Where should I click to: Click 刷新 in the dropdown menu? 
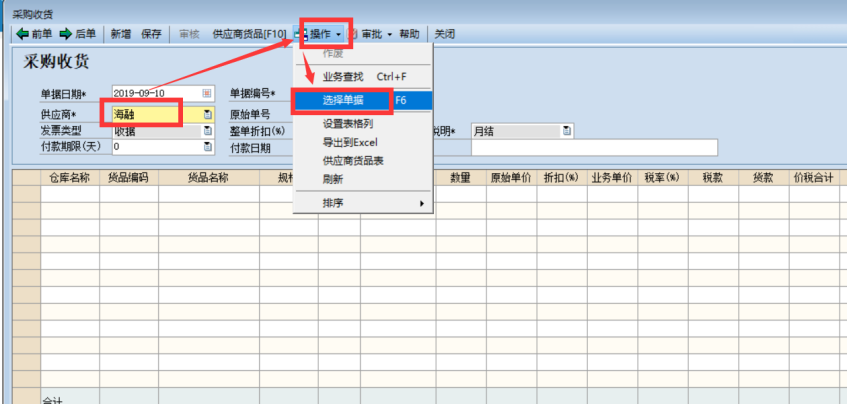(x=333, y=179)
